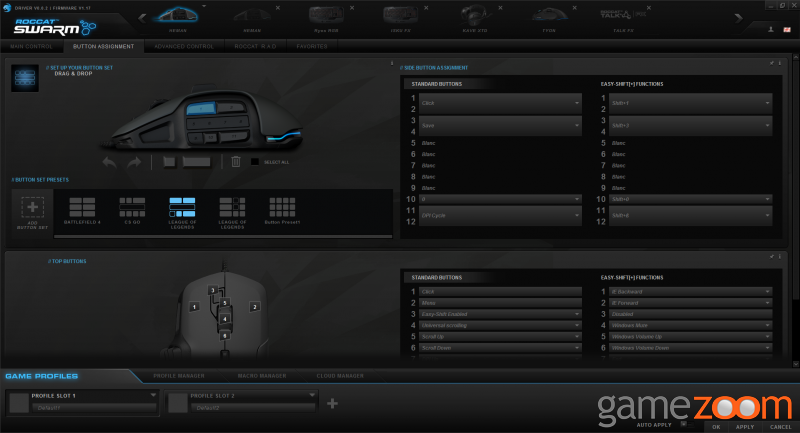
Task: Choose the grey League of Legends preset
Action: 232,212
